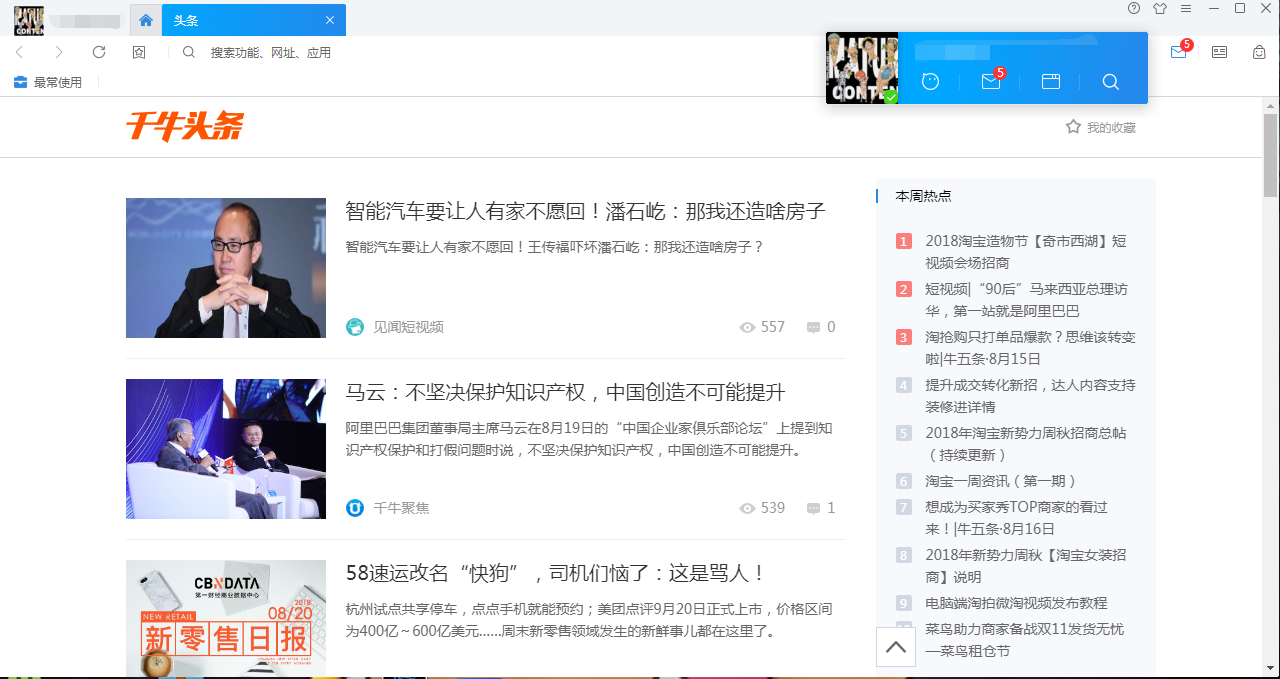Image resolution: width=1280 pixels, height=679 pixels.
Task: Open hot item 2018年新势力周秋【淘宝女装招商】
Action: (1026, 566)
